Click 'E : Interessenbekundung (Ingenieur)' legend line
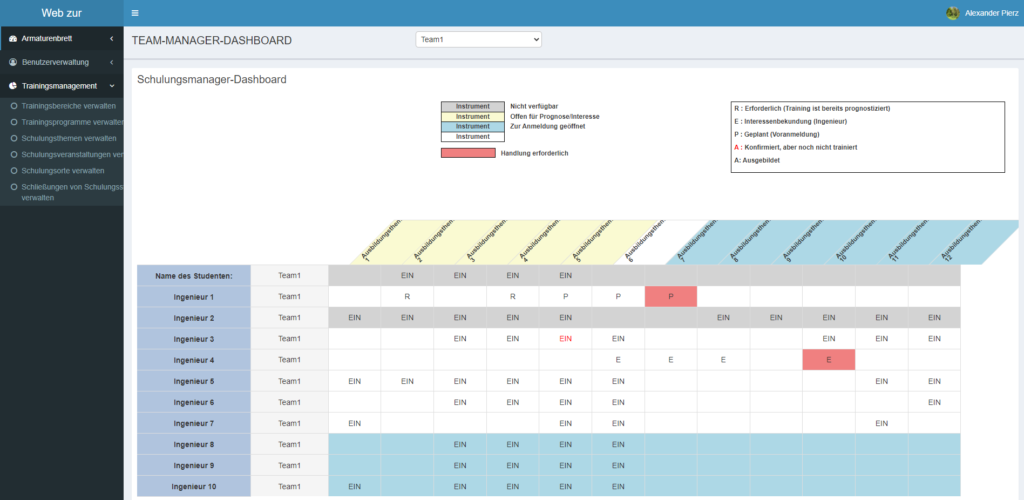 (791, 121)
